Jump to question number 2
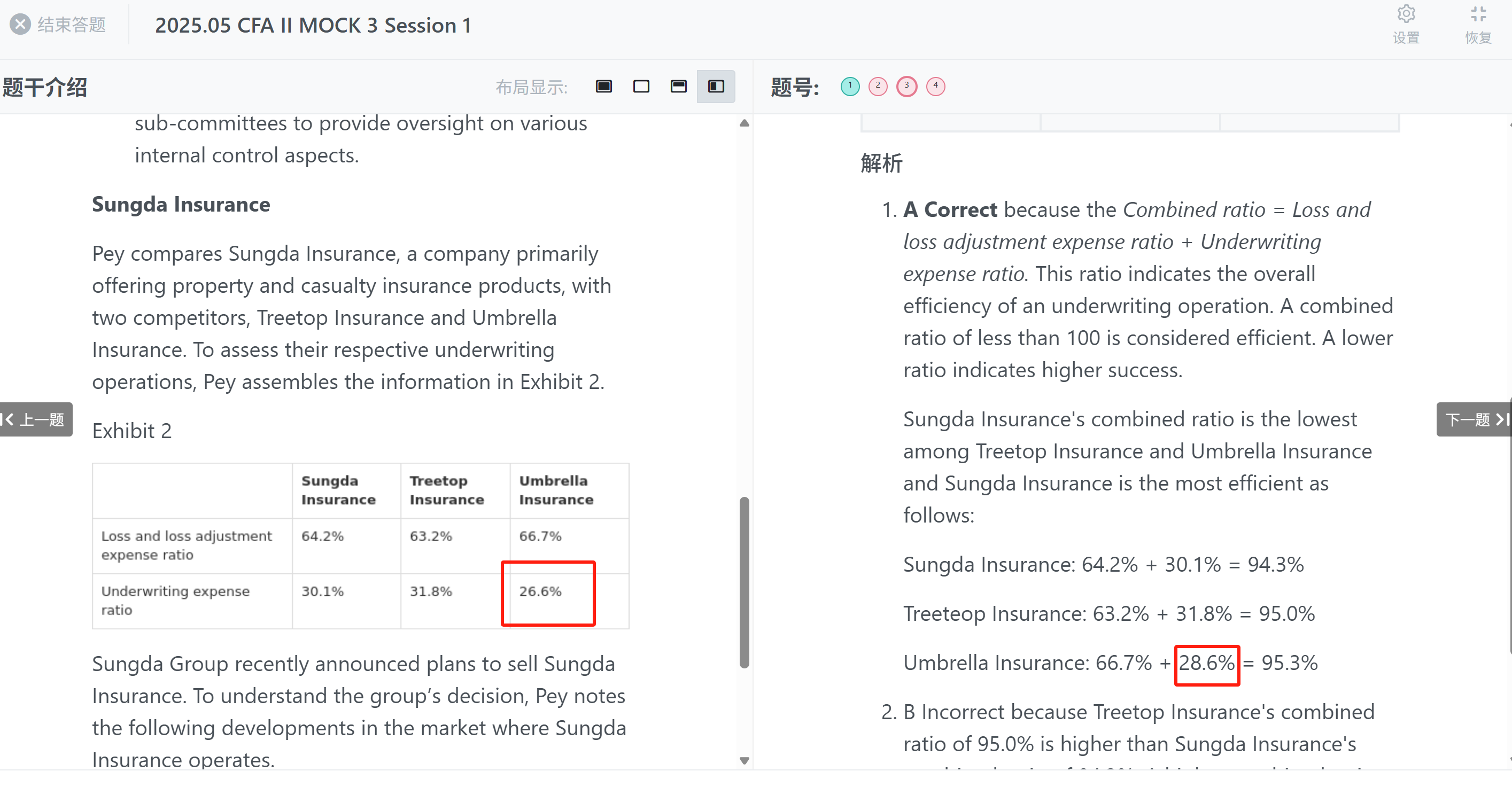This screenshot has height=787, width=1512. point(878,86)
